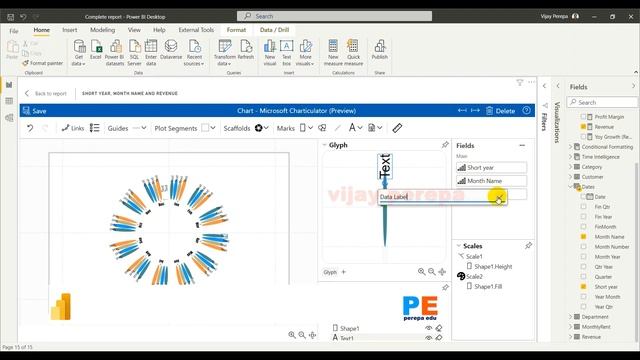Refresh the data queries
The image size is (640, 360).
click(246, 50)
